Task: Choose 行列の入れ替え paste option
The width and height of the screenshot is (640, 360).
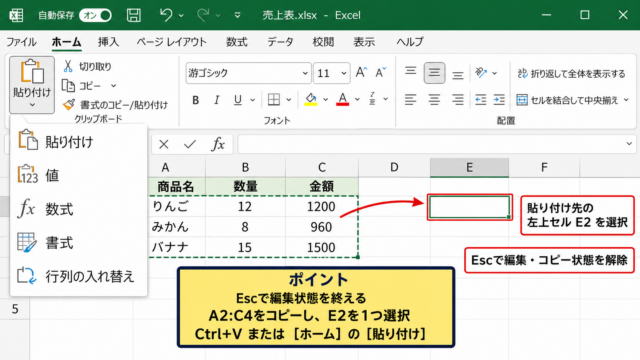Action: (x=78, y=276)
